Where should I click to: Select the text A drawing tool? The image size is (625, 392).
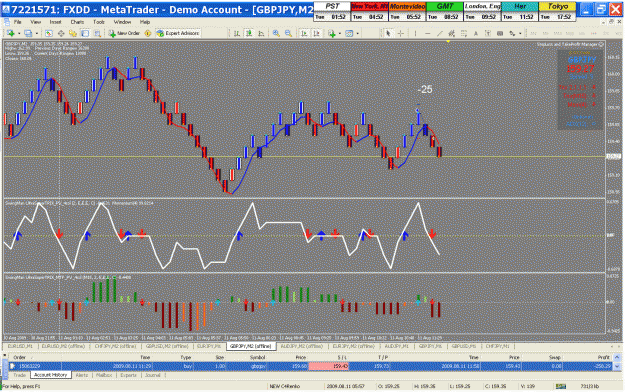click(476, 33)
